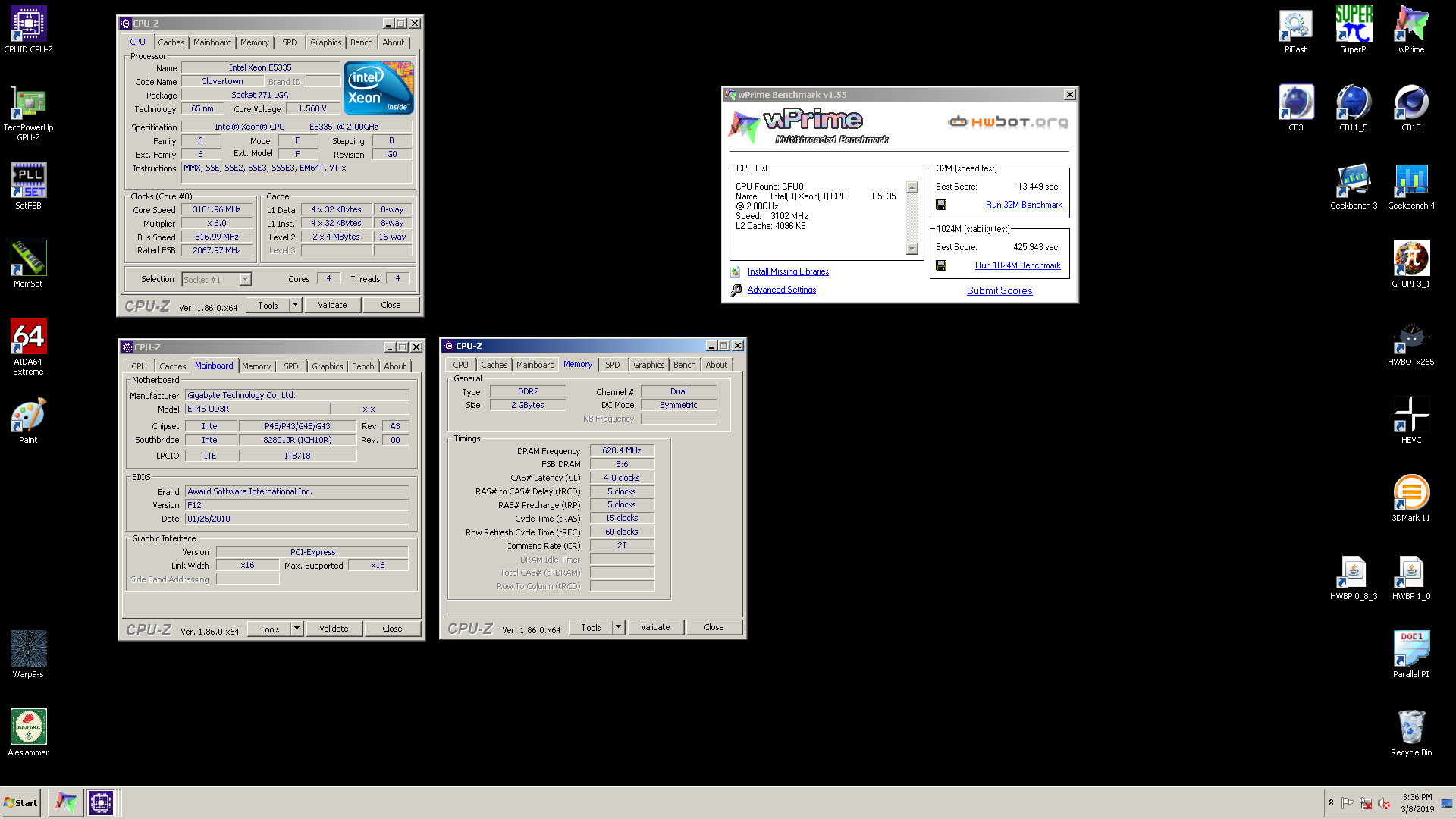1456x819 pixels.
Task: Click motherboard model EP45-UD3R field
Action: tap(256, 409)
